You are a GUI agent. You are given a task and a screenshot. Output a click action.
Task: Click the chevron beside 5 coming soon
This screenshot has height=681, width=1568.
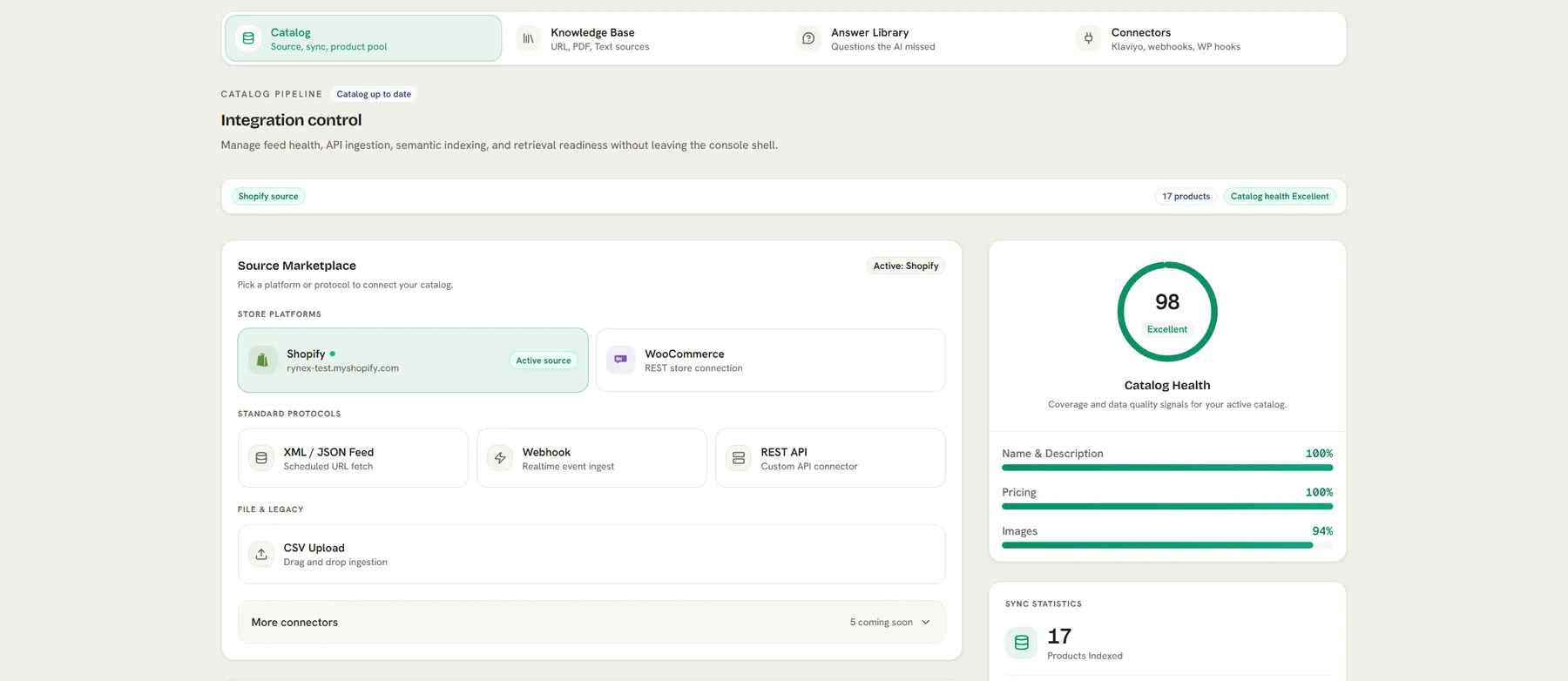(x=926, y=622)
